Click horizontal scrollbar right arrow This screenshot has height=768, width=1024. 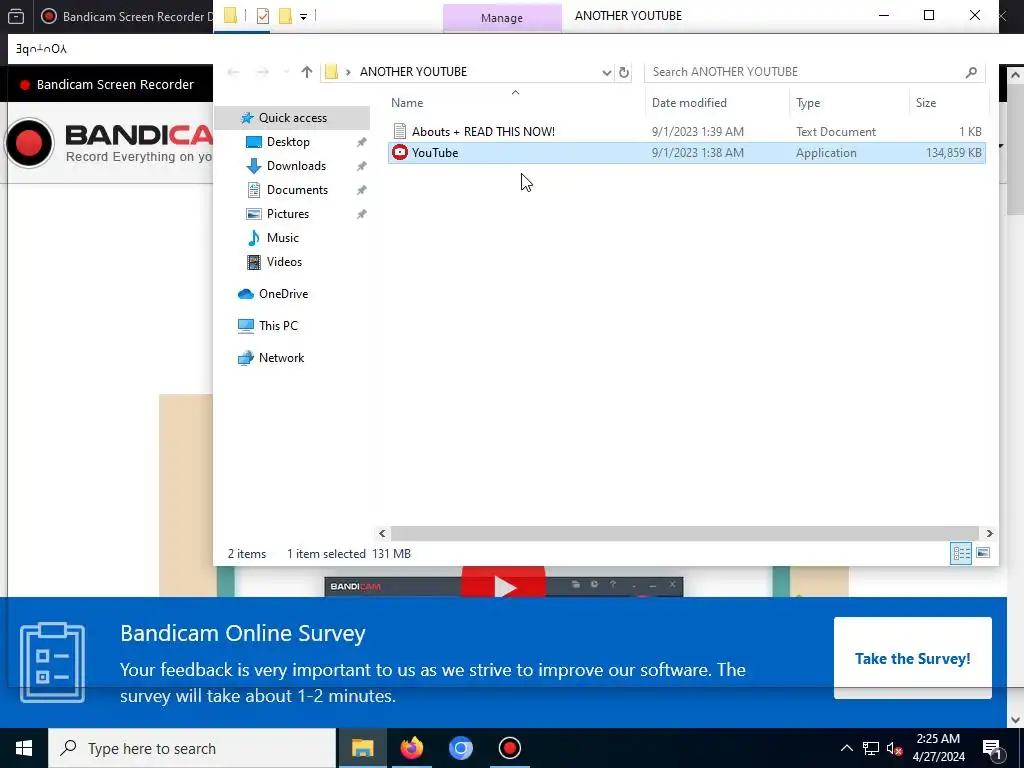click(989, 534)
